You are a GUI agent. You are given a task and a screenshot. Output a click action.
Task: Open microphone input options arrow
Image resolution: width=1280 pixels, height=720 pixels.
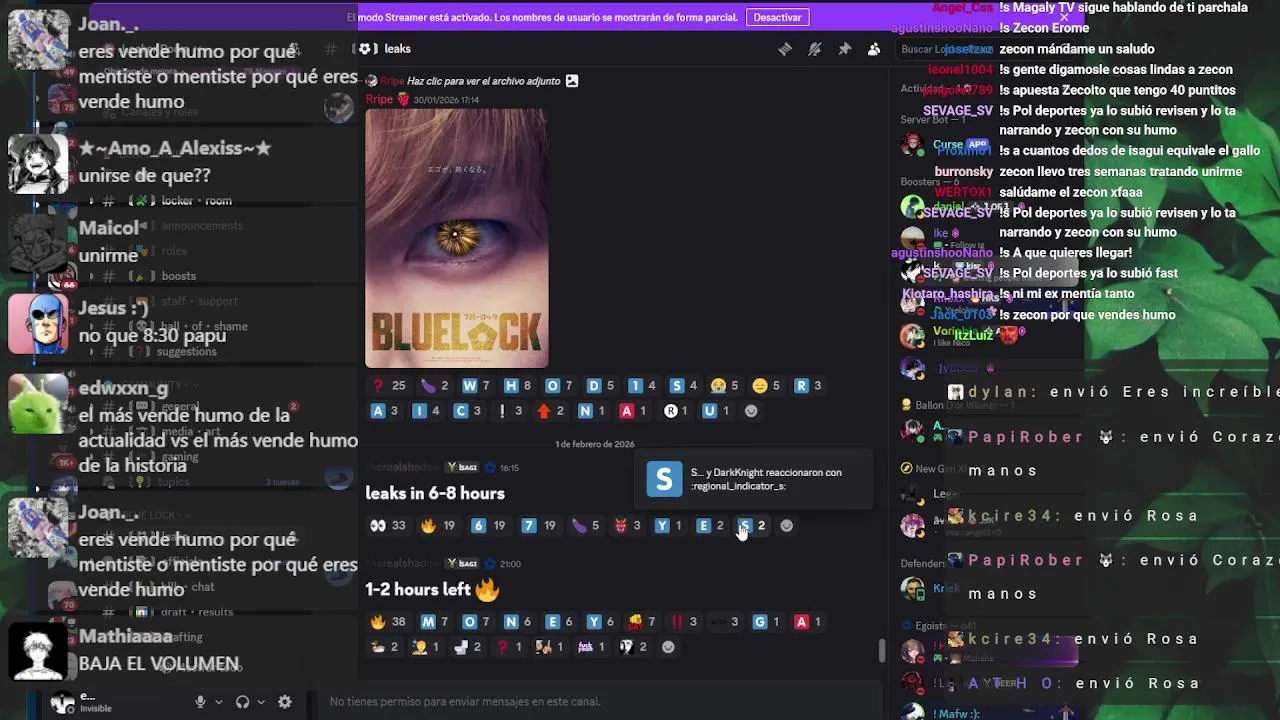click(218, 702)
